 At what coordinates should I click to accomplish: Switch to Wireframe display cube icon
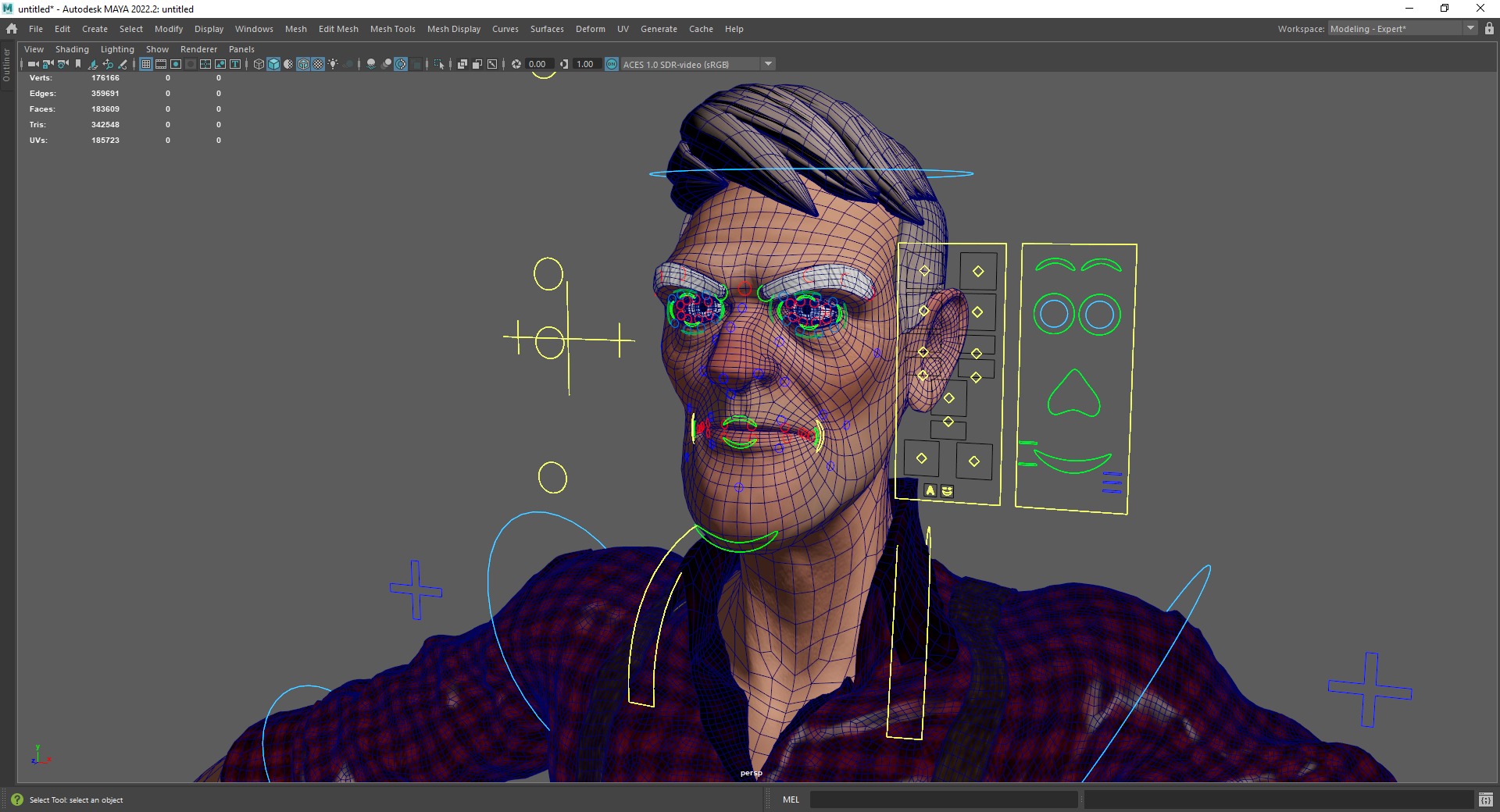click(x=259, y=64)
